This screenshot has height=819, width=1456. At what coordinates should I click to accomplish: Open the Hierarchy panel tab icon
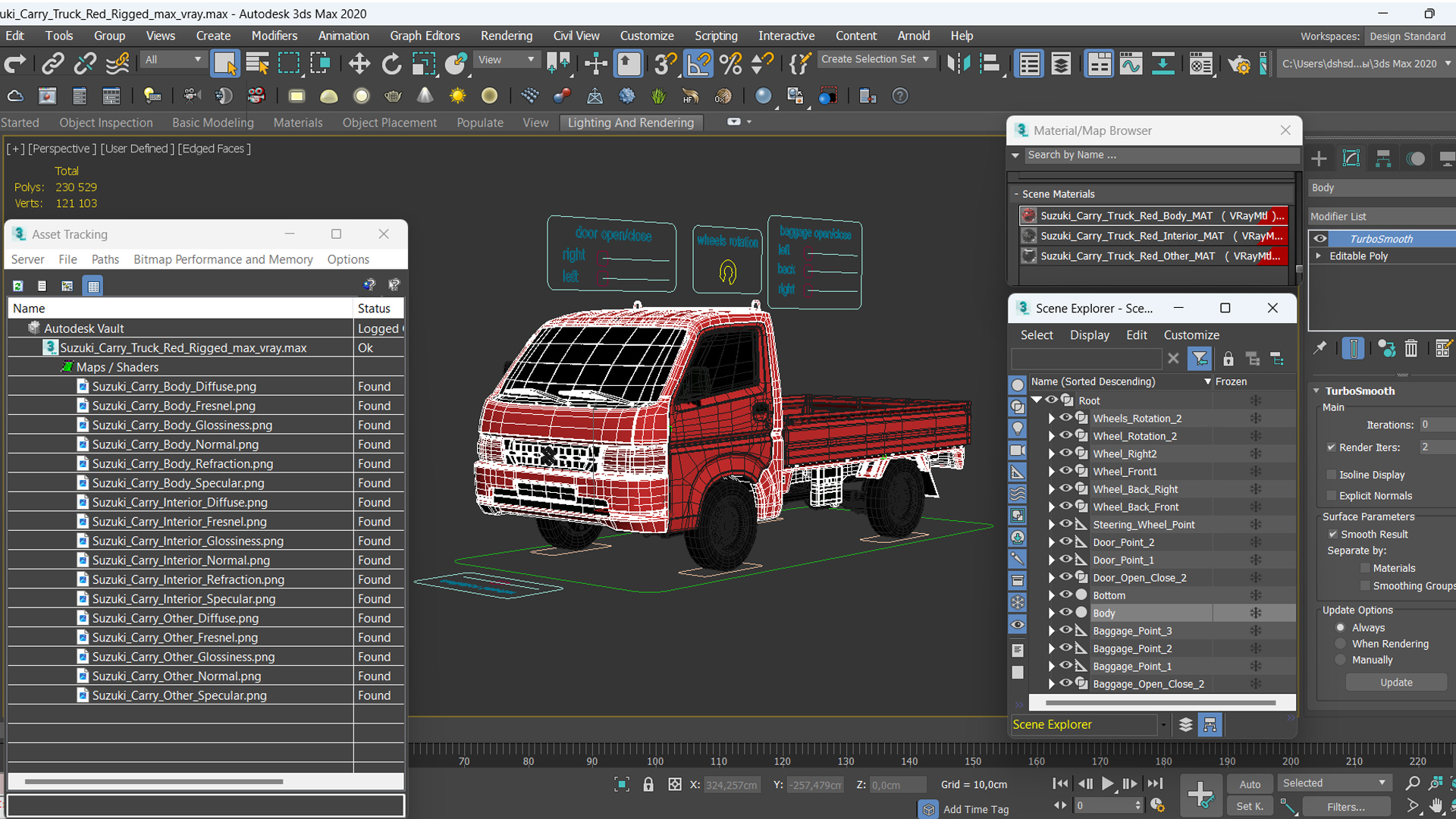(1383, 158)
